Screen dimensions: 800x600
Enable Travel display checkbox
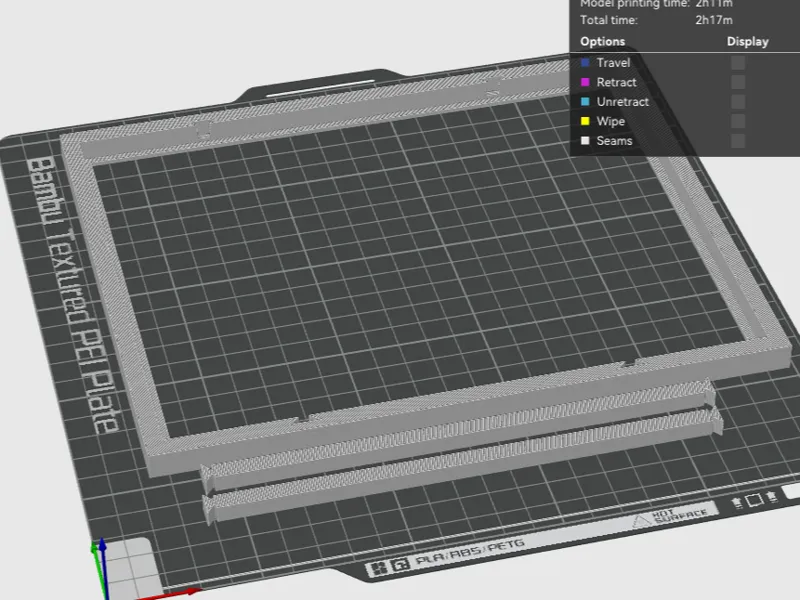(738, 63)
